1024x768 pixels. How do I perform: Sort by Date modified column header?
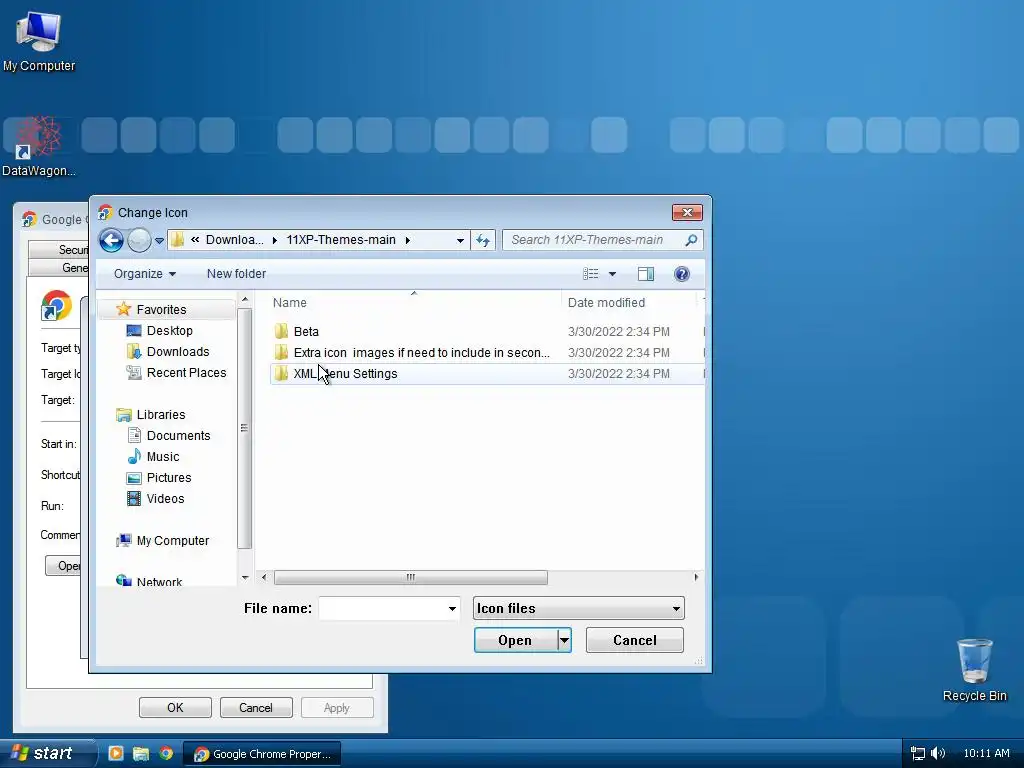pyautogui.click(x=606, y=302)
